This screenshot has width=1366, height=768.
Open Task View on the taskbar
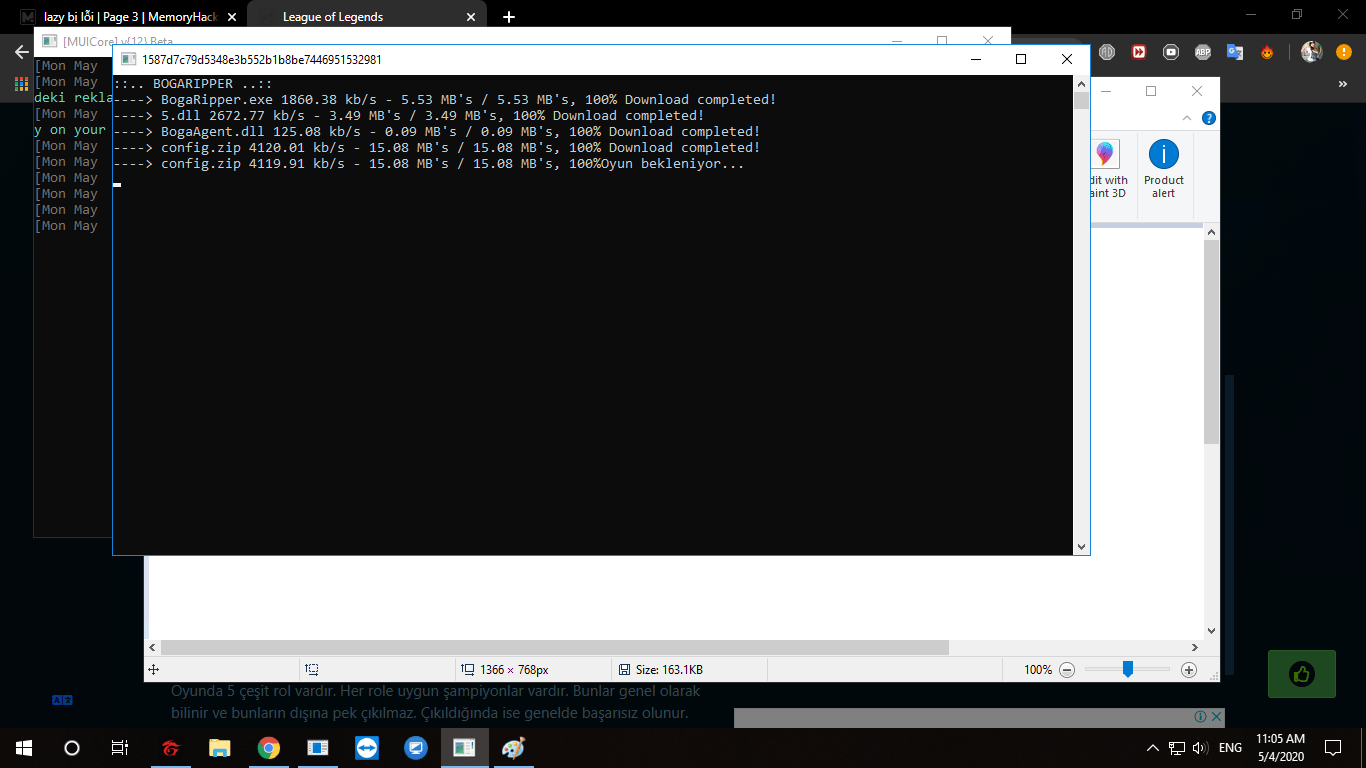(120, 748)
